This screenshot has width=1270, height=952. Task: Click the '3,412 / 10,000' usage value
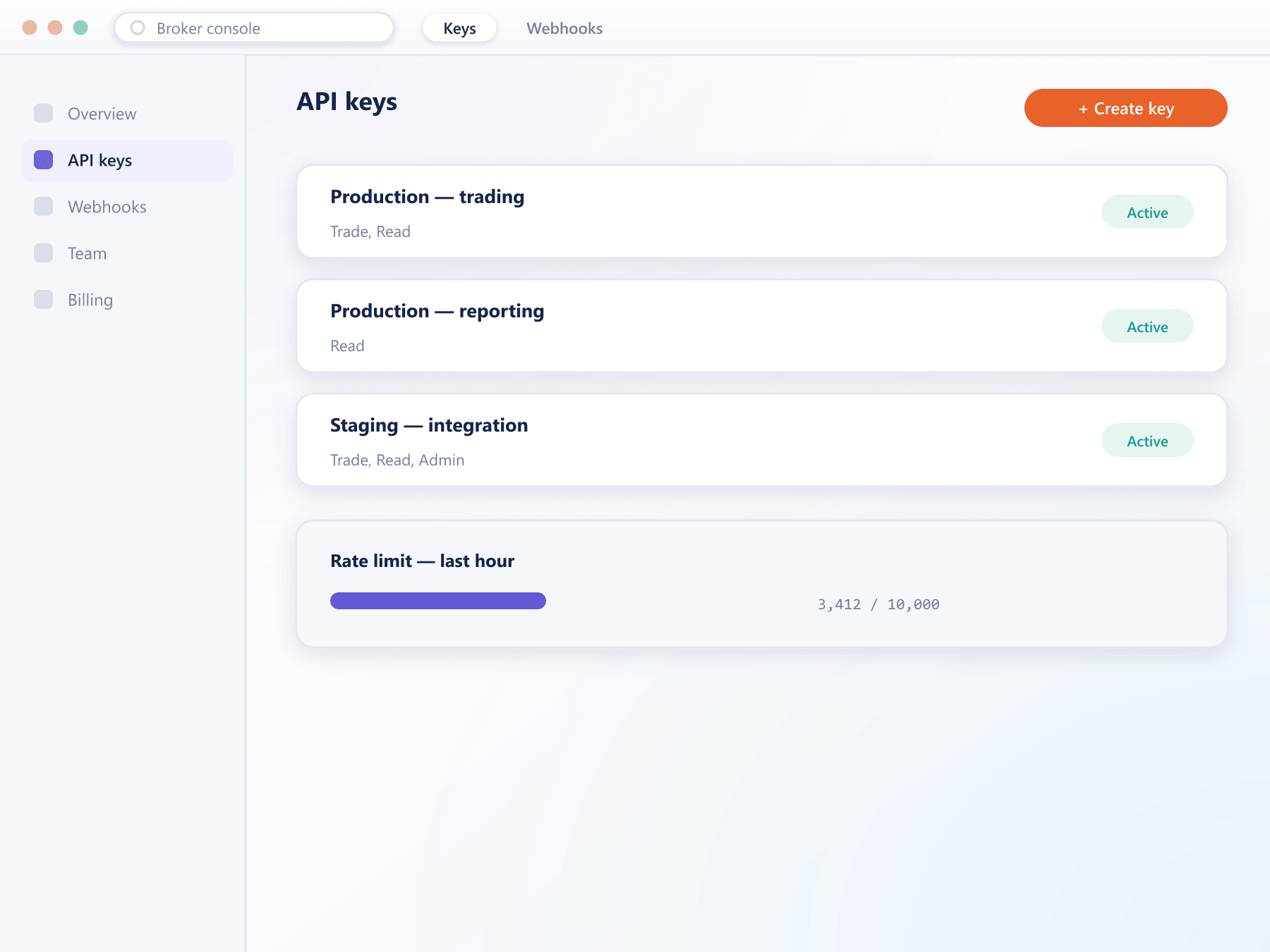tap(878, 604)
